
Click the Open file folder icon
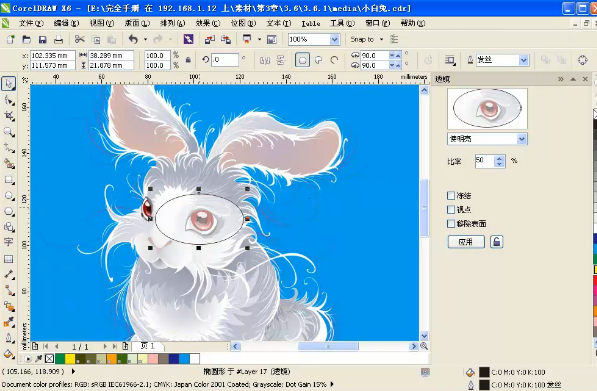click(27, 39)
